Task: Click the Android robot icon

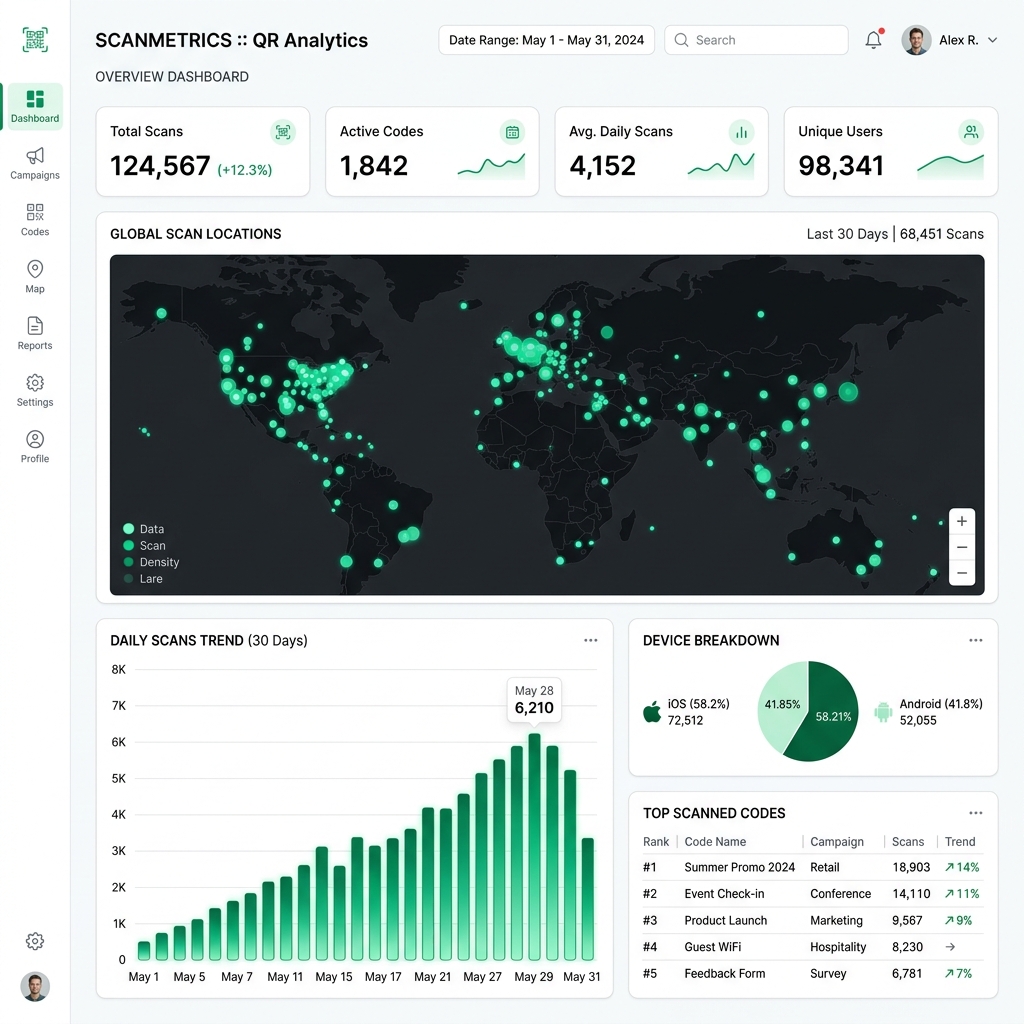Action: click(883, 712)
